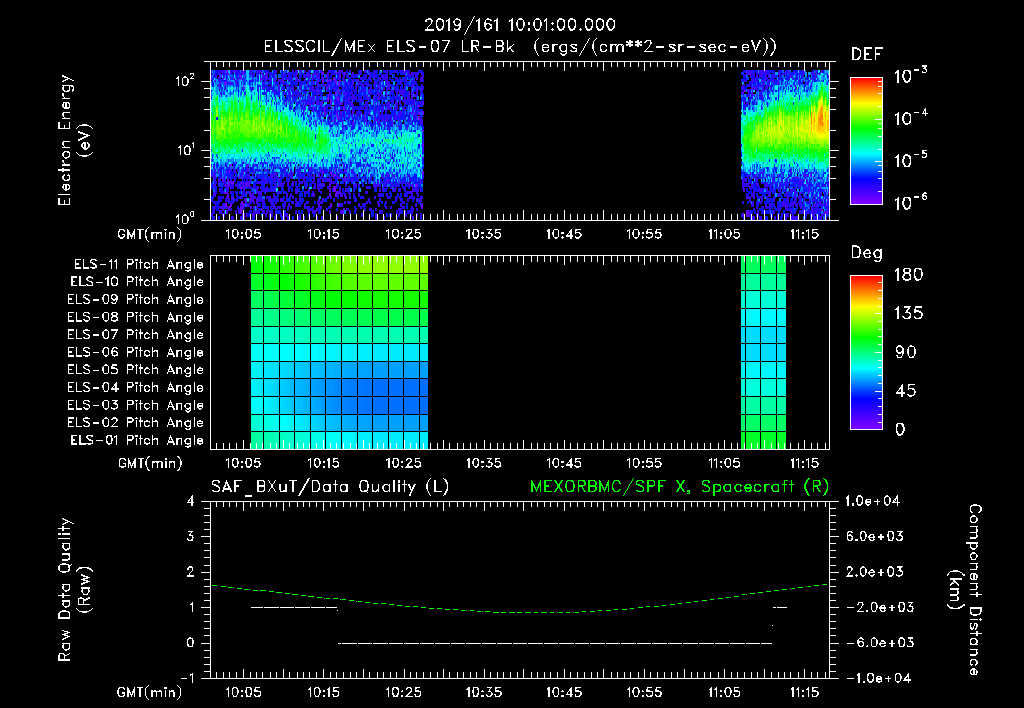Screen dimensions: 1024x708
Task: Click the white data quality line at level 0
Action: 555,643
